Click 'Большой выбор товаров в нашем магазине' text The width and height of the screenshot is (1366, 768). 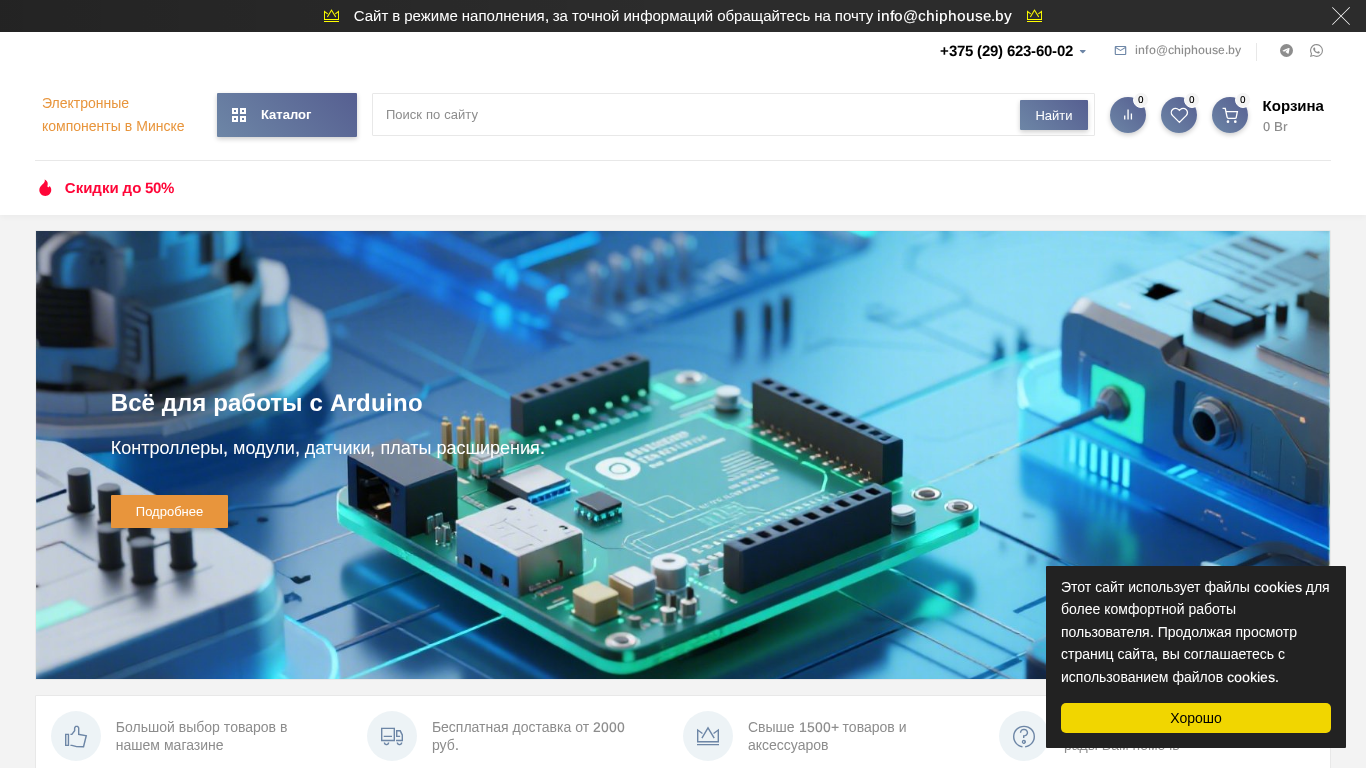201,736
